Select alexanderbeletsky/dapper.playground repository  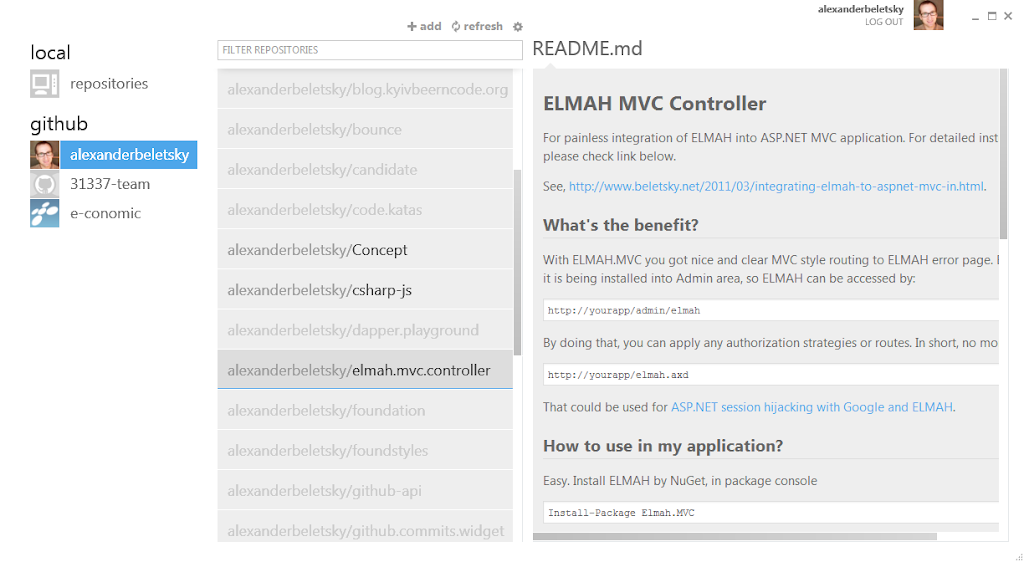pyautogui.click(x=365, y=330)
